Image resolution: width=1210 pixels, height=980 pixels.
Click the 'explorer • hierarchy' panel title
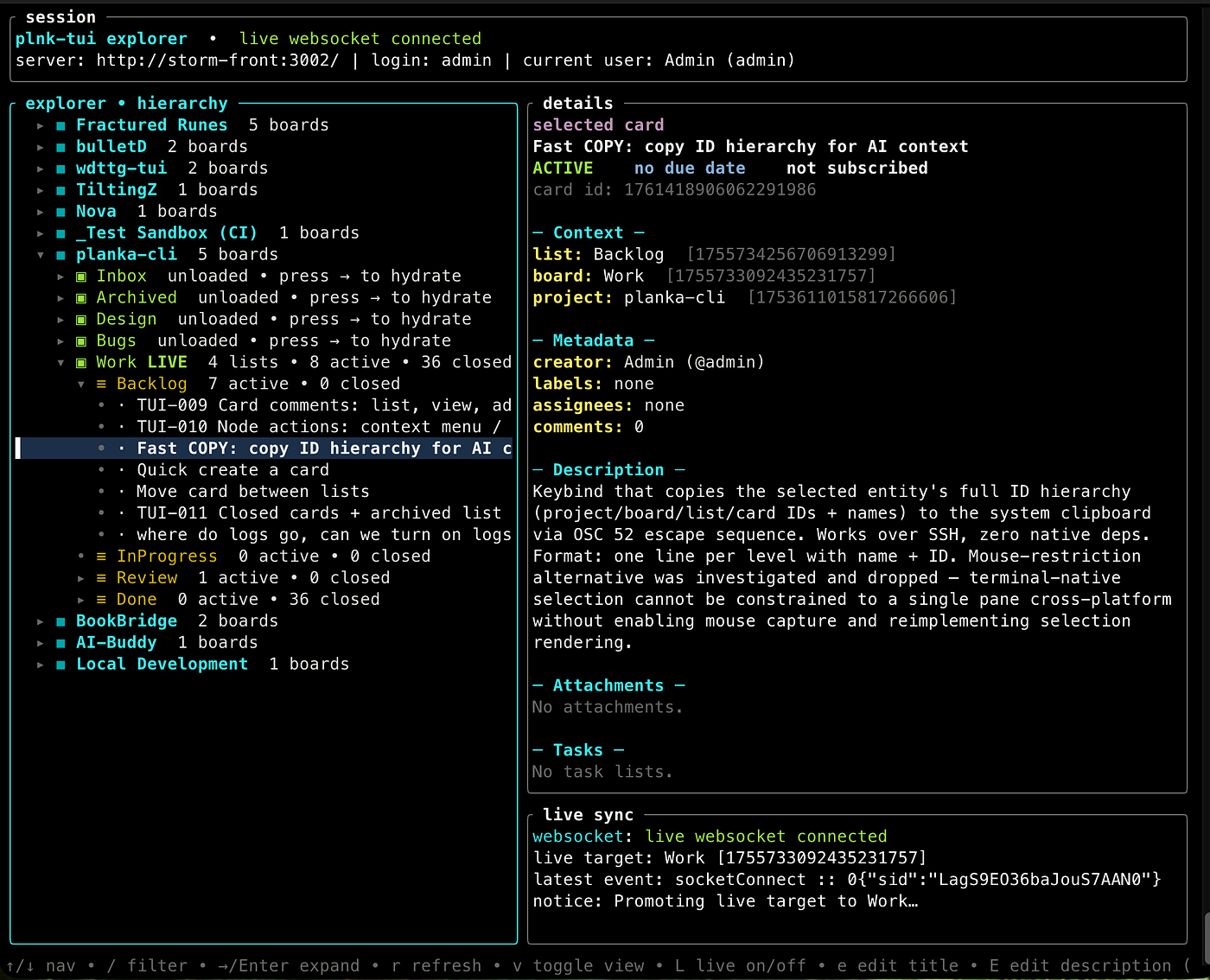pyautogui.click(x=126, y=104)
